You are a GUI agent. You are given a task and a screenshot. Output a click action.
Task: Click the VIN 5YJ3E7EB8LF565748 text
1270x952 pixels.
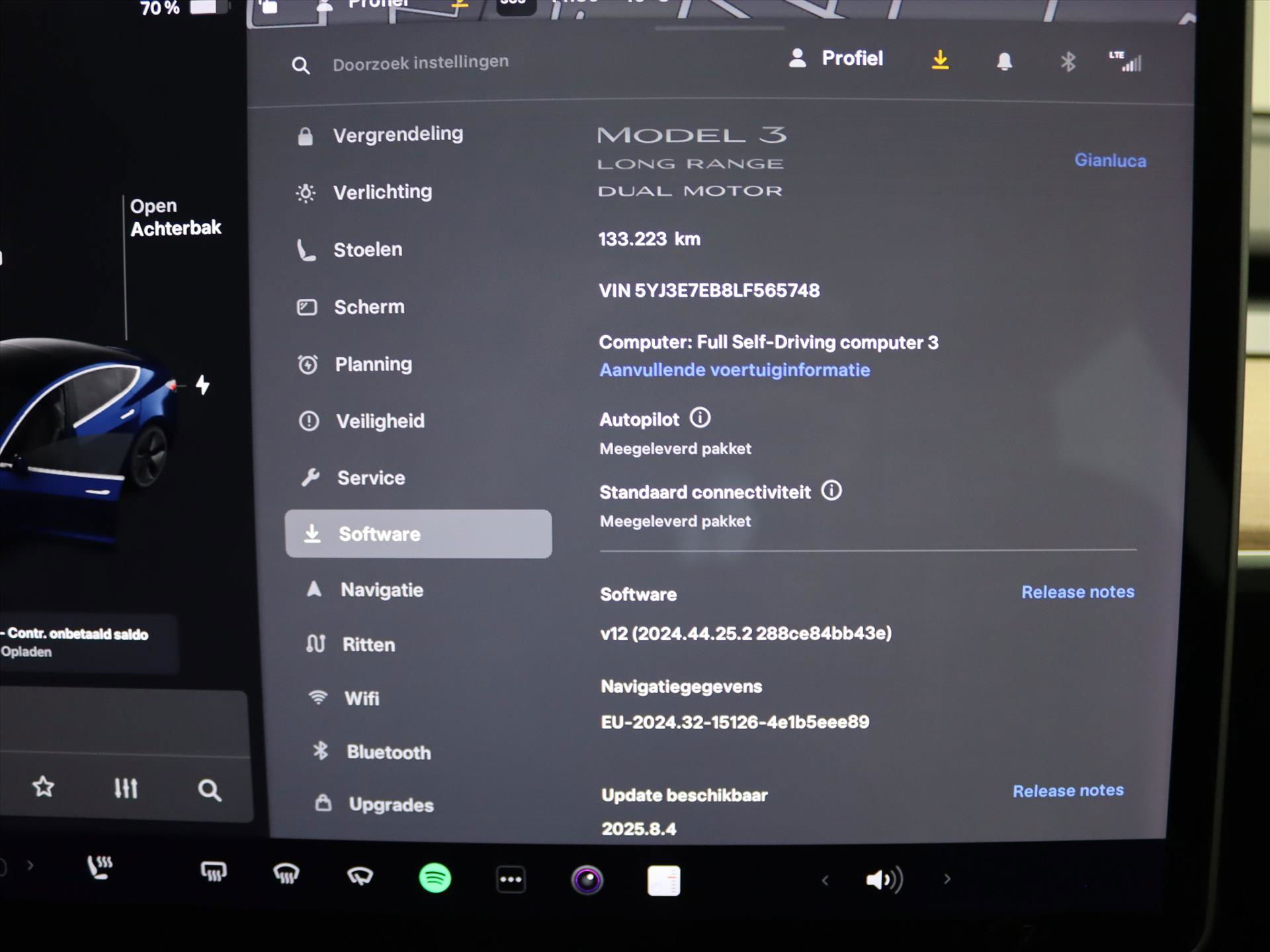709,291
